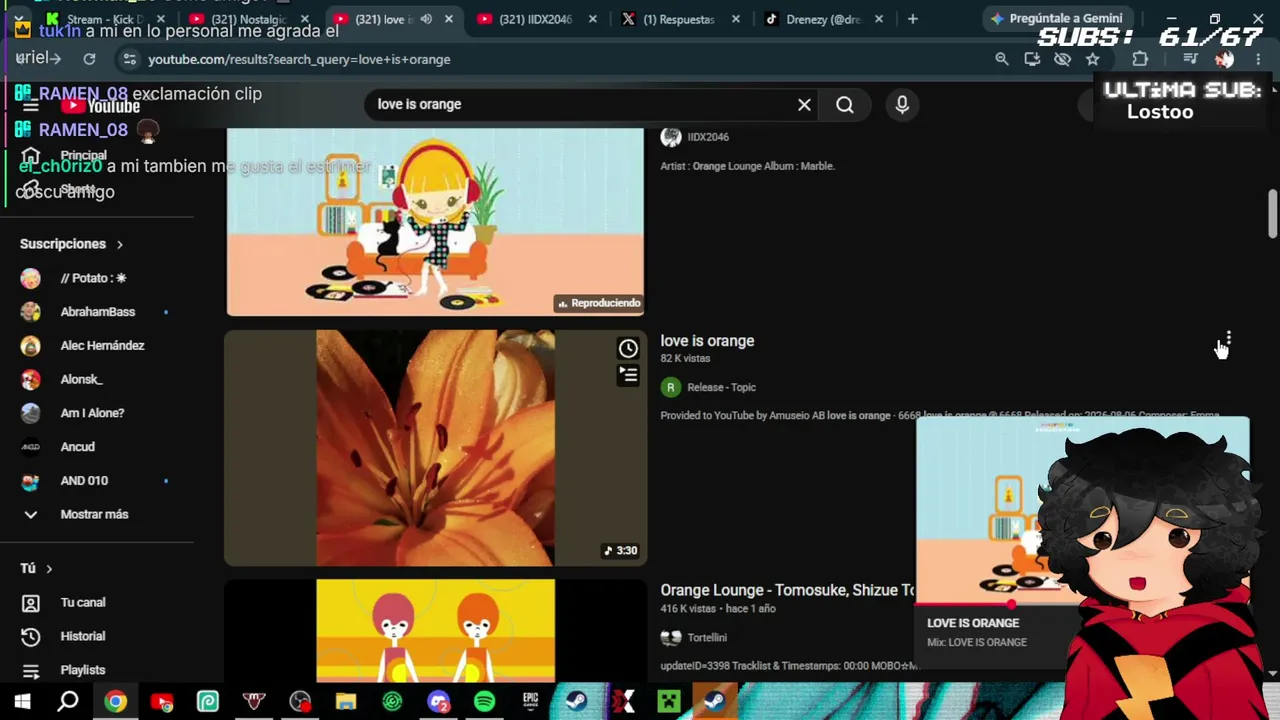Image resolution: width=1280 pixels, height=720 pixels.
Task: Focus the YouTube search input field
Action: coord(580,105)
